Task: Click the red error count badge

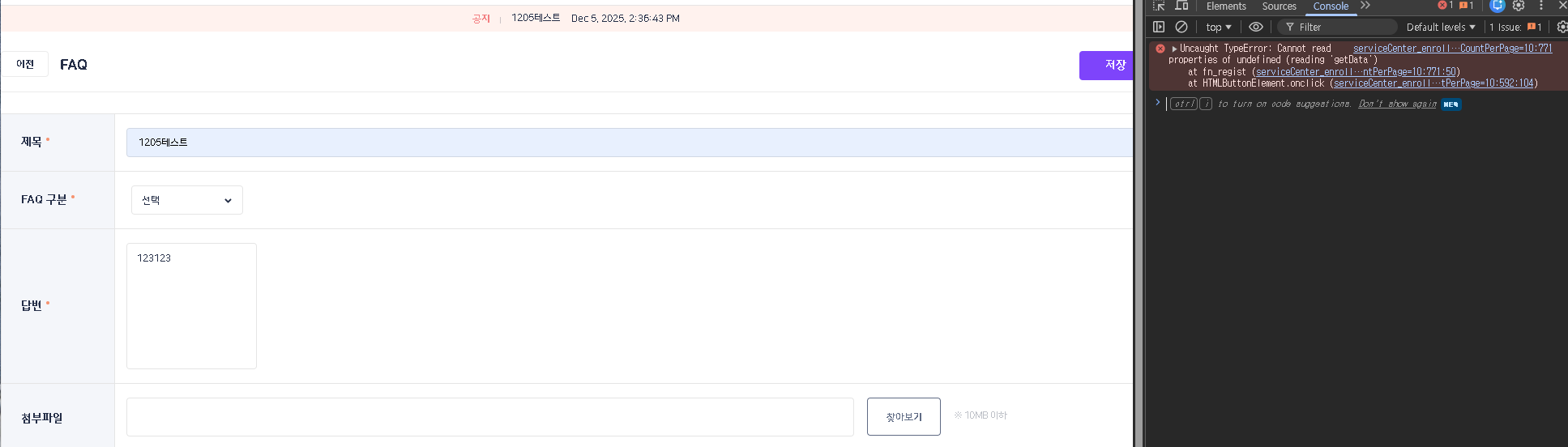Action: point(1446,6)
